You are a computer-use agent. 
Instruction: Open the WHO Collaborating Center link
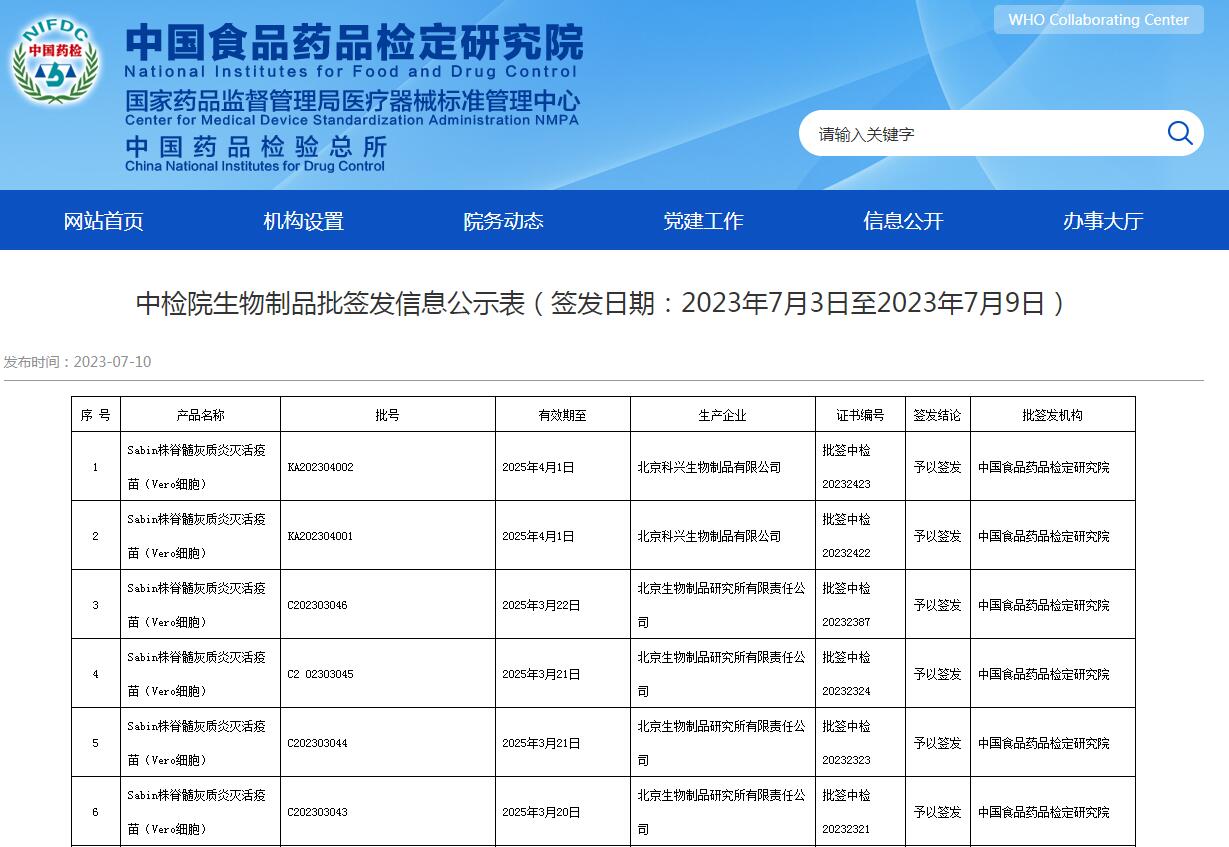[x=1098, y=20]
